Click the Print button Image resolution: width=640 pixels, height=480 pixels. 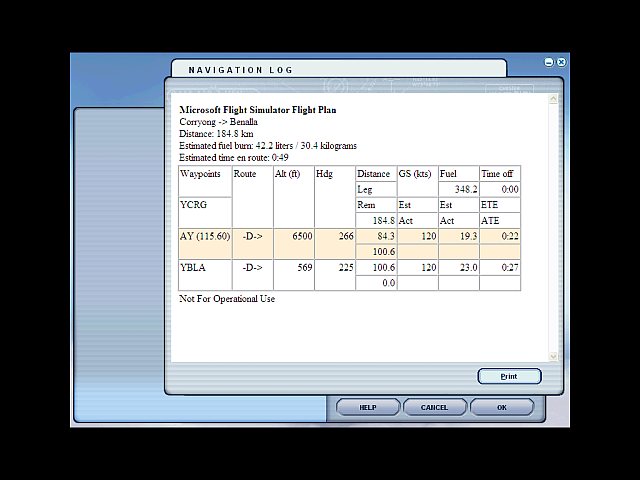point(509,376)
